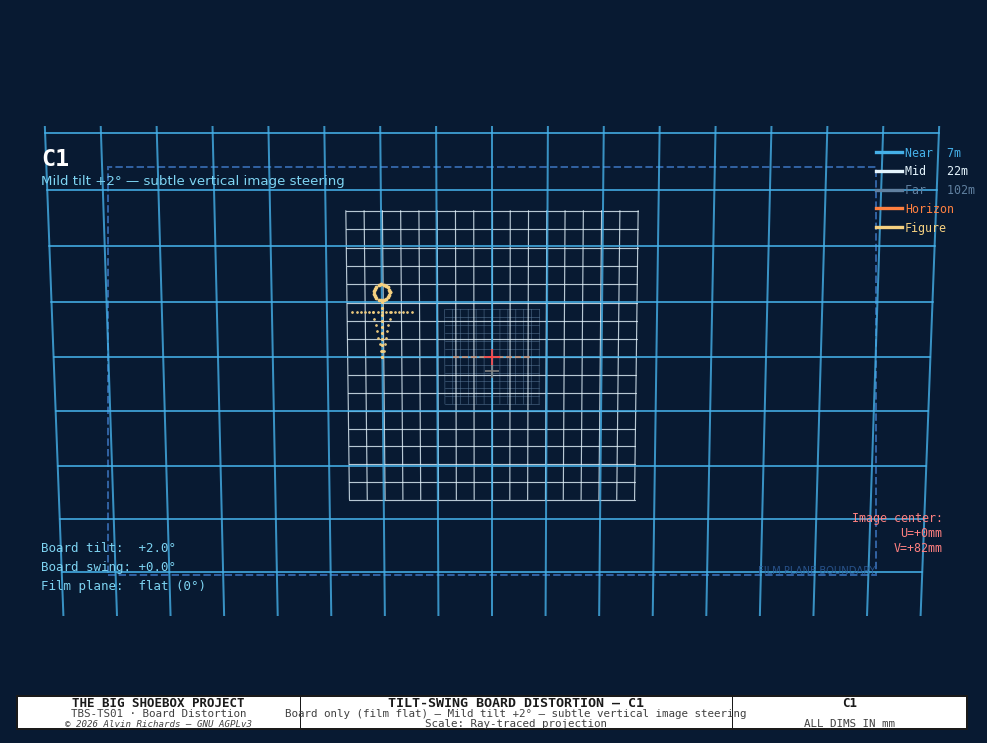The height and width of the screenshot is (743, 987).
Task: Click the 22m distance value
Action: (957, 171)
